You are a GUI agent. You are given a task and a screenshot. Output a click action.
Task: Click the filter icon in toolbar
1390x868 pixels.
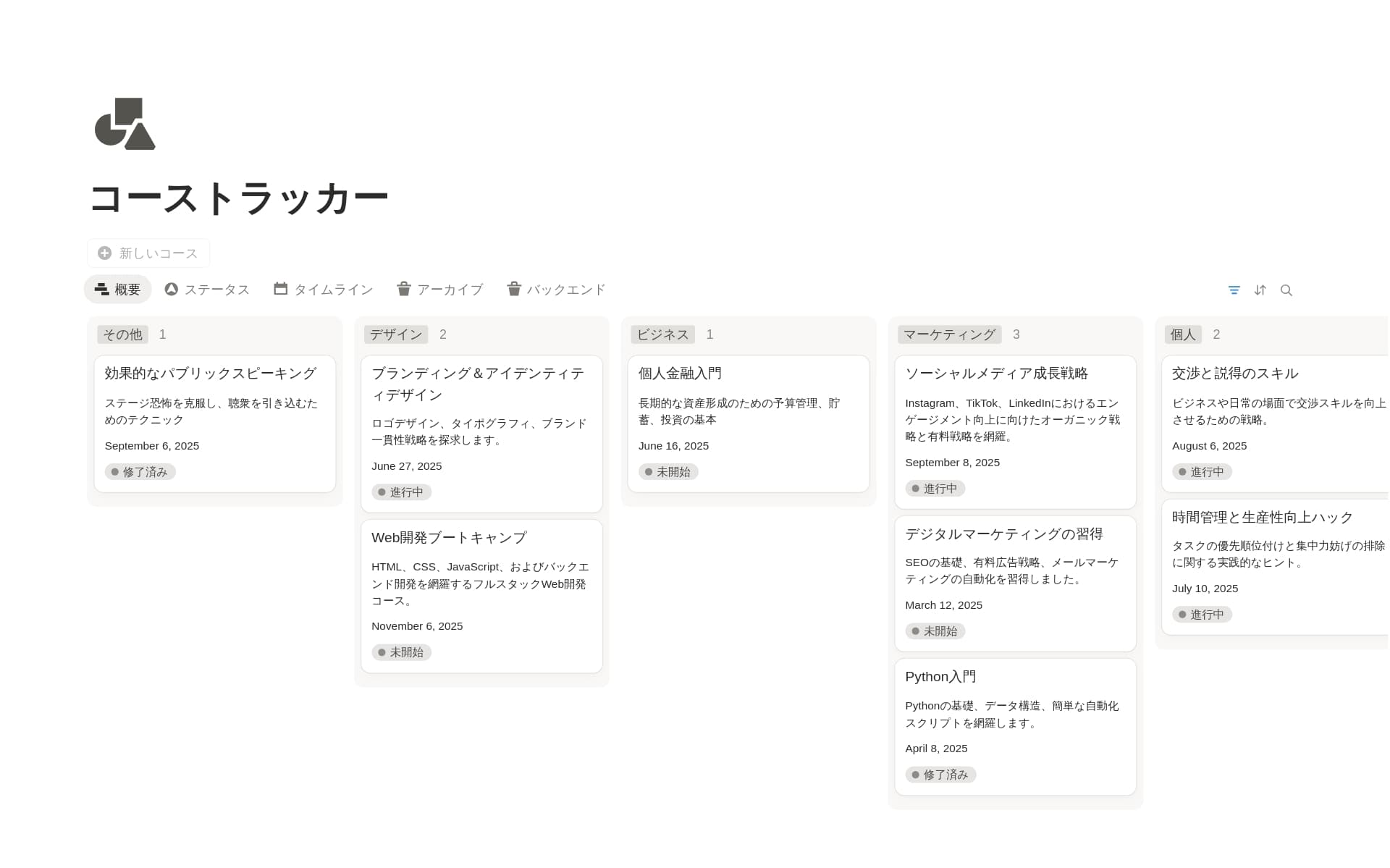point(1234,290)
